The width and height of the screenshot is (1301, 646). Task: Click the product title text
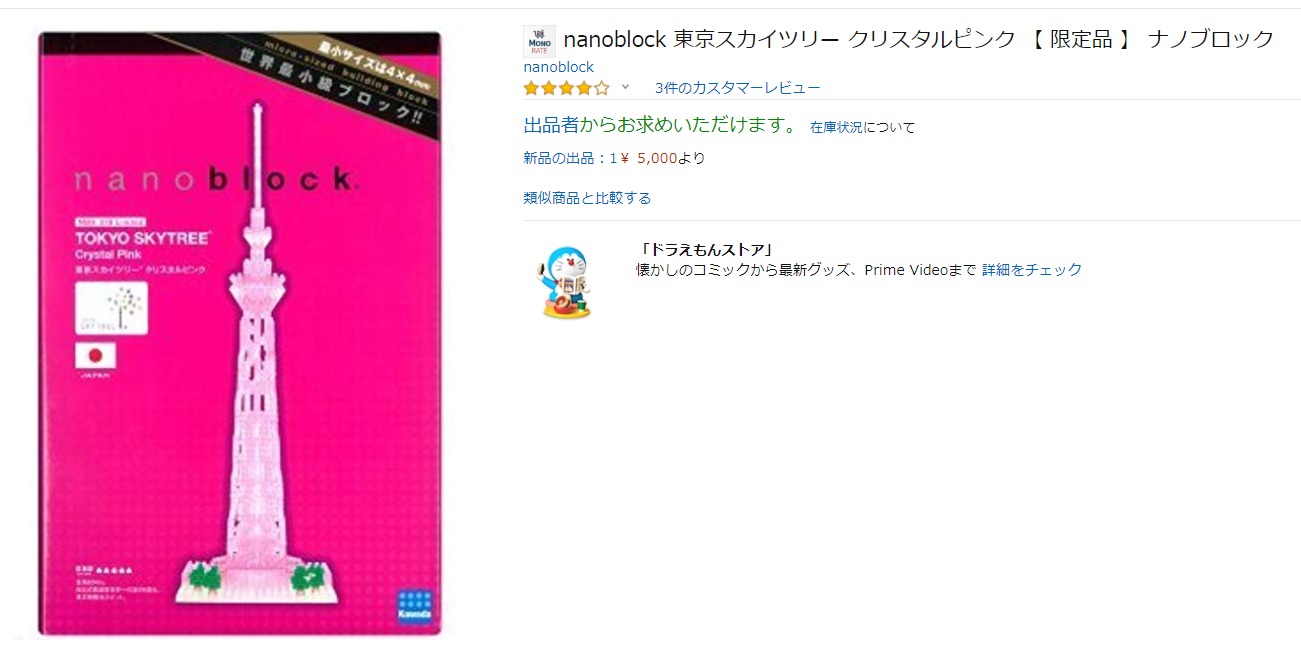click(x=919, y=39)
